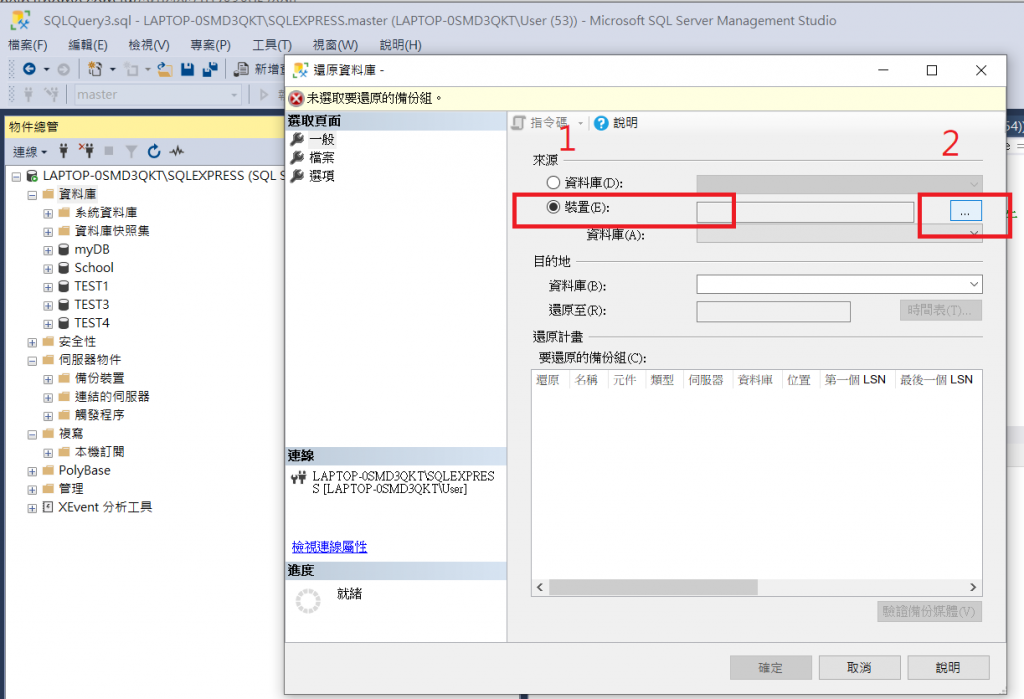The image size is (1024, 699).
Task: Select the 檔案 page in dialog
Action: (x=321, y=157)
